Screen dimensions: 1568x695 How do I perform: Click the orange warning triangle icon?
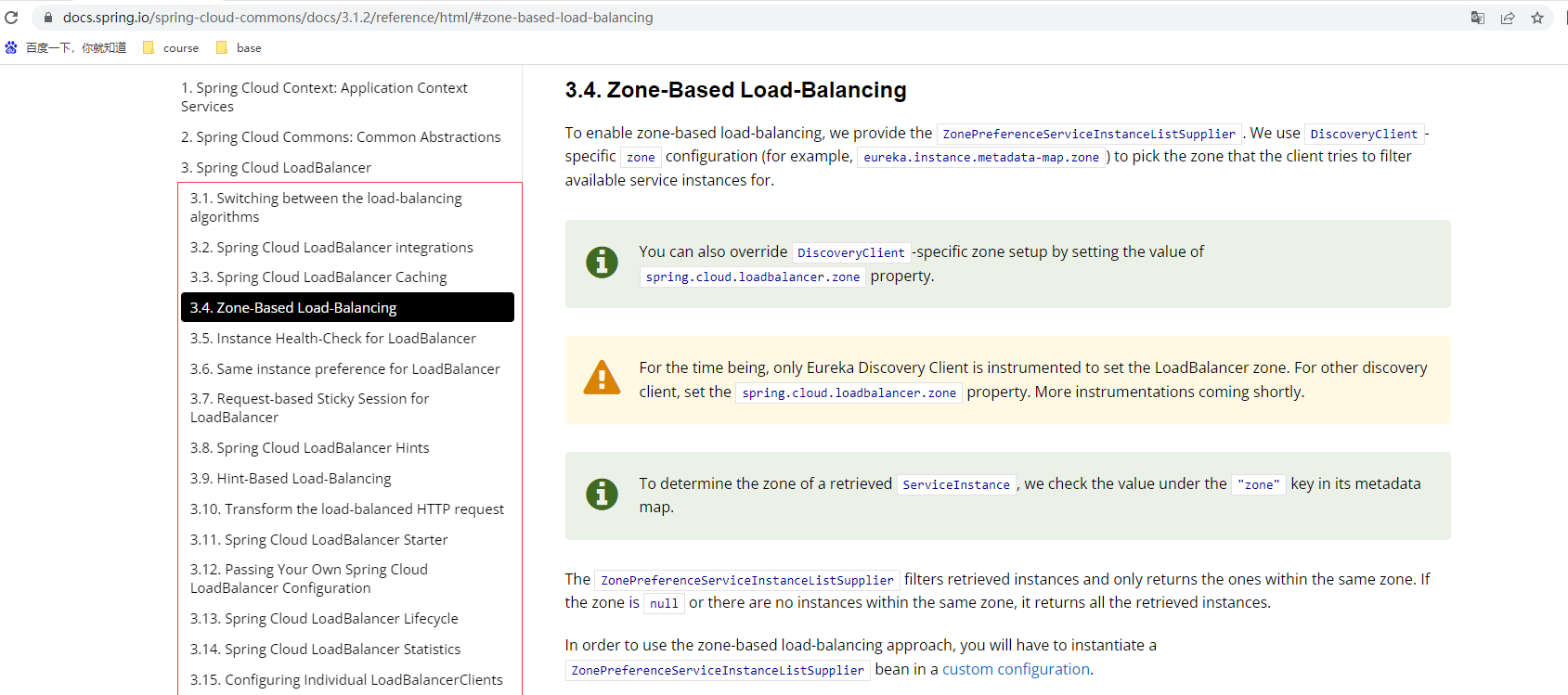[602, 378]
